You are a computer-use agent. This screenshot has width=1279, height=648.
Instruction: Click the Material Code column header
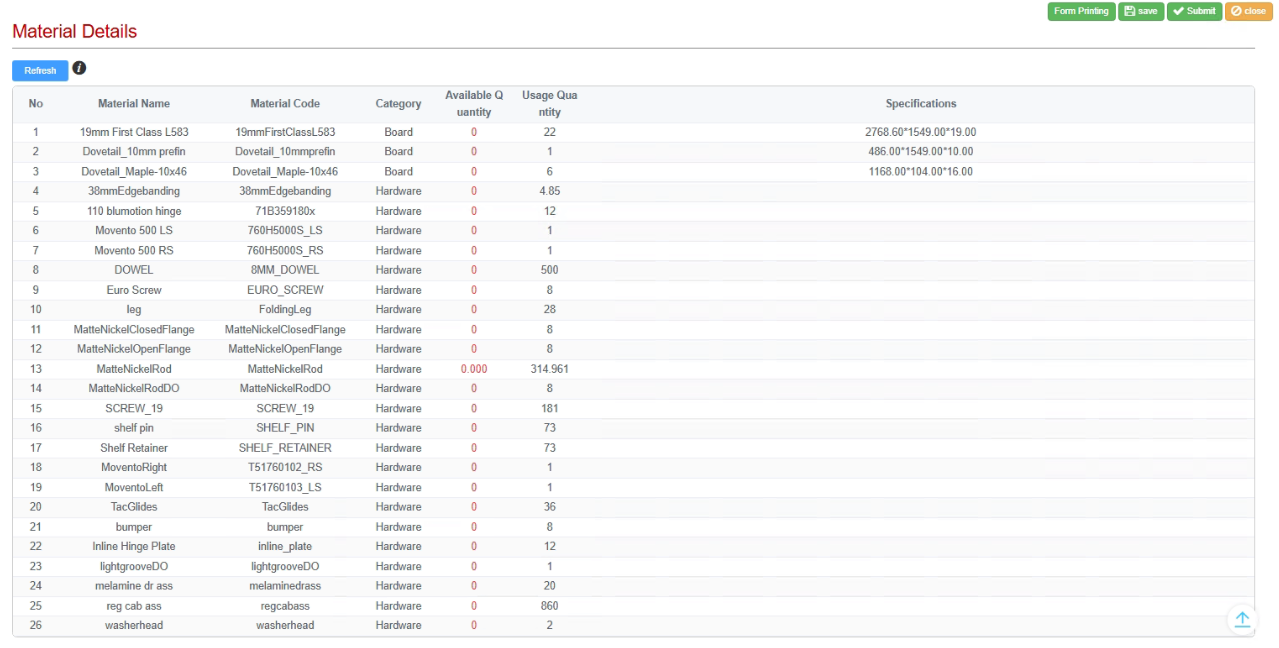[x=285, y=104]
